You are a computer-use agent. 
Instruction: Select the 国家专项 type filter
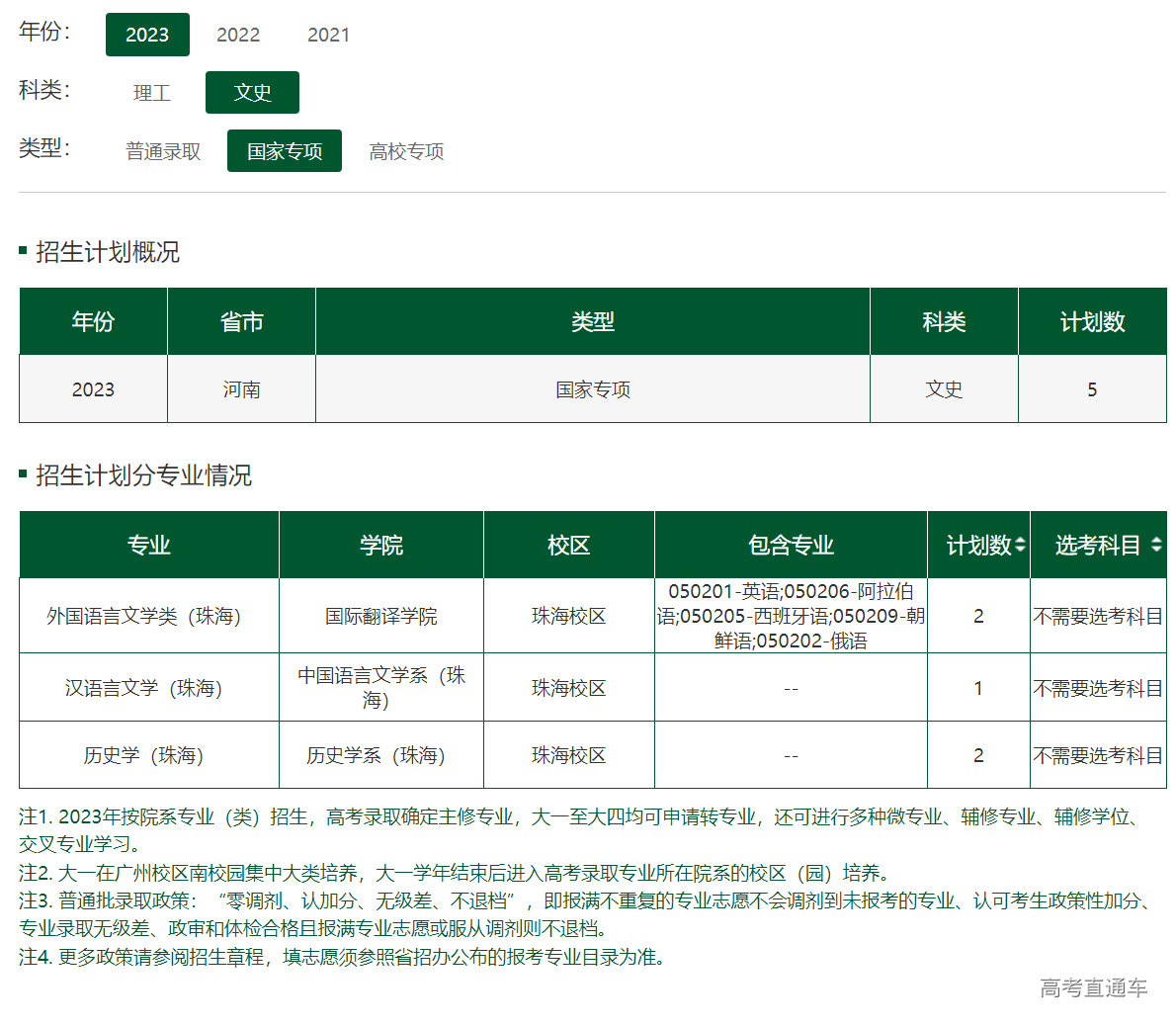pyautogui.click(x=284, y=150)
